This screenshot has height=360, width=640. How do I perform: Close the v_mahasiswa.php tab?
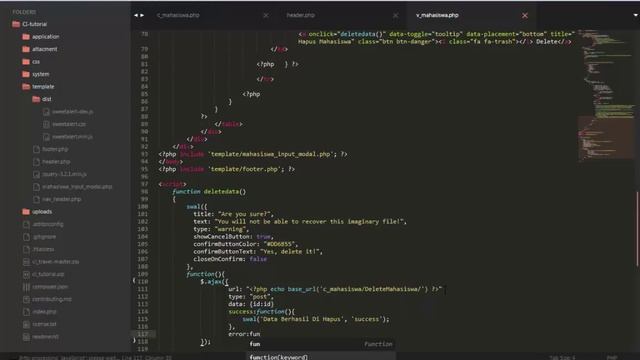525,16
